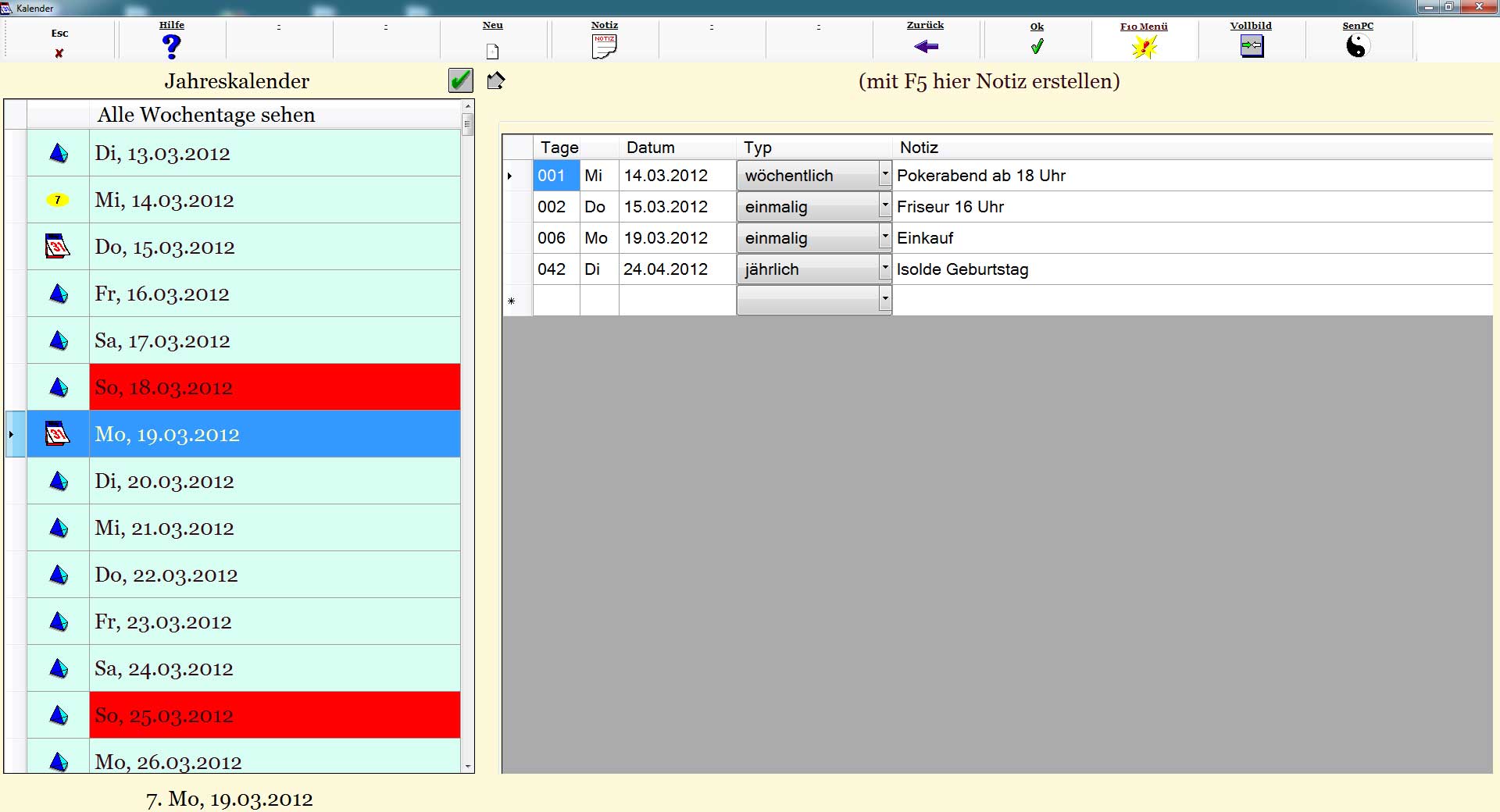Click the Hilfe question mark icon
Screen dimensions: 1500x812
pyautogui.click(x=171, y=47)
